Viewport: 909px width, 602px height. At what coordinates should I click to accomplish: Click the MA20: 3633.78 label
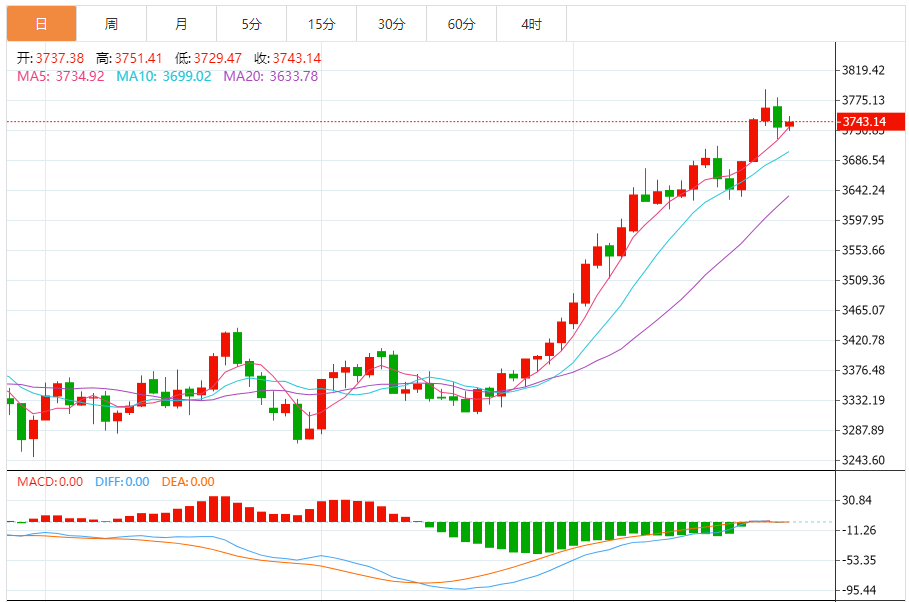click(x=271, y=76)
